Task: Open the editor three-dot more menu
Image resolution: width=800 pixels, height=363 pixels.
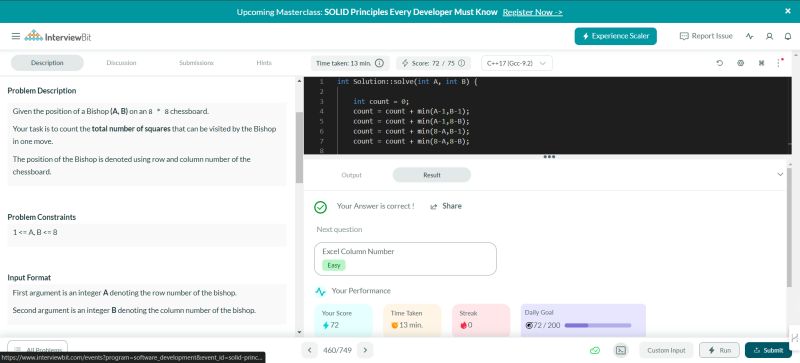Action: (779, 63)
